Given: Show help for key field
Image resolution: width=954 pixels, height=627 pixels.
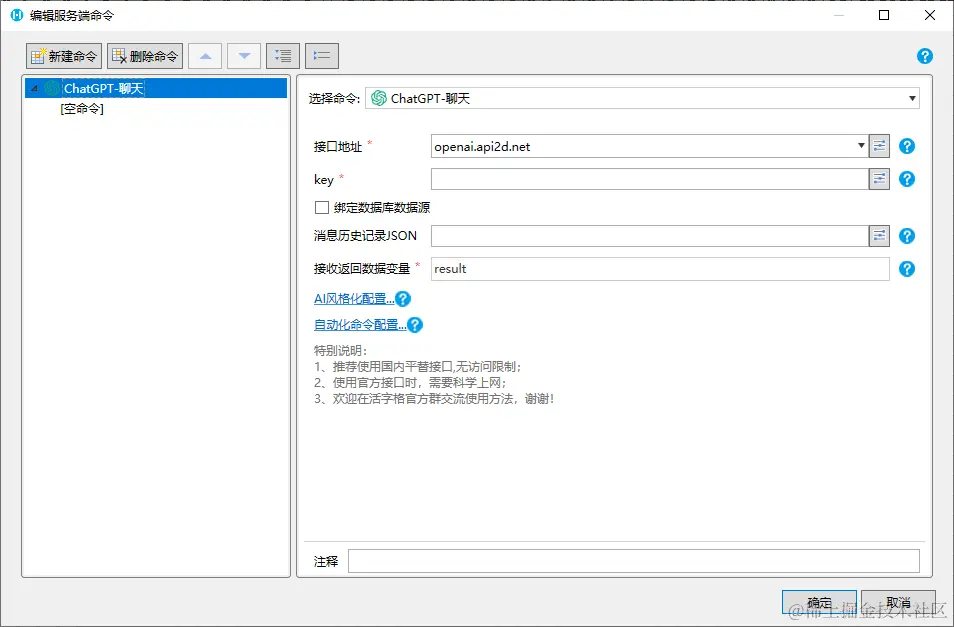Looking at the screenshot, I should coord(907,179).
